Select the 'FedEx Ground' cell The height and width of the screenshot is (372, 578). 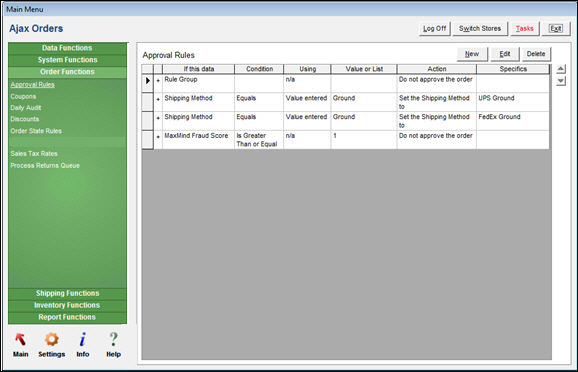[513, 121]
